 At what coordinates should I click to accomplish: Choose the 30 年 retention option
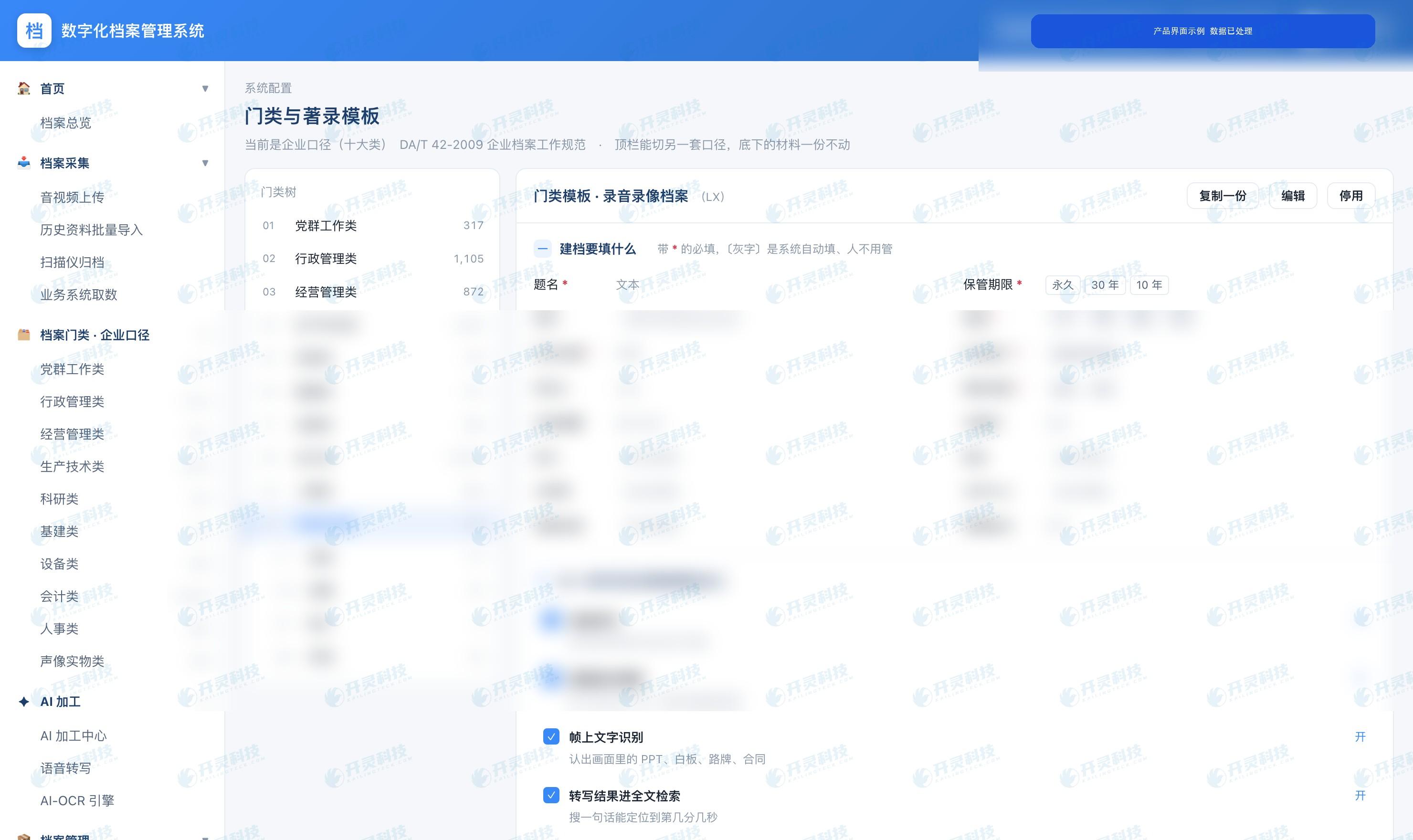click(x=1105, y=285)
